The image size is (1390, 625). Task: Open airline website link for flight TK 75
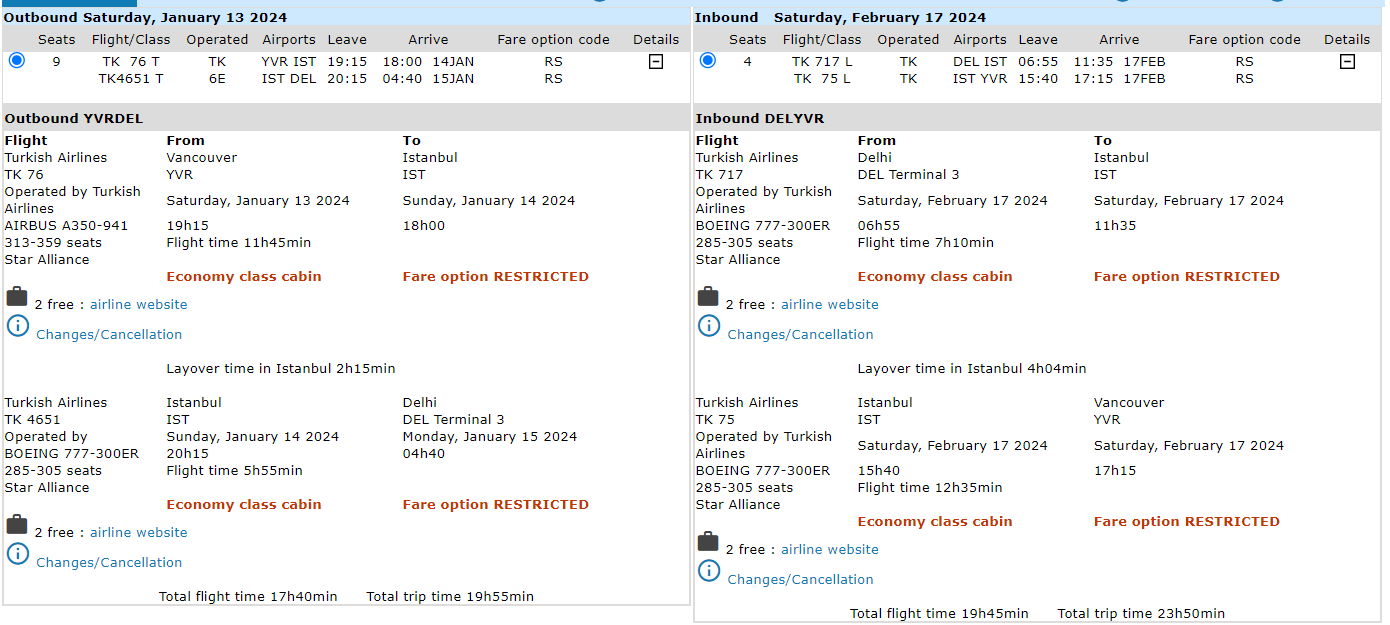[829, 550]
